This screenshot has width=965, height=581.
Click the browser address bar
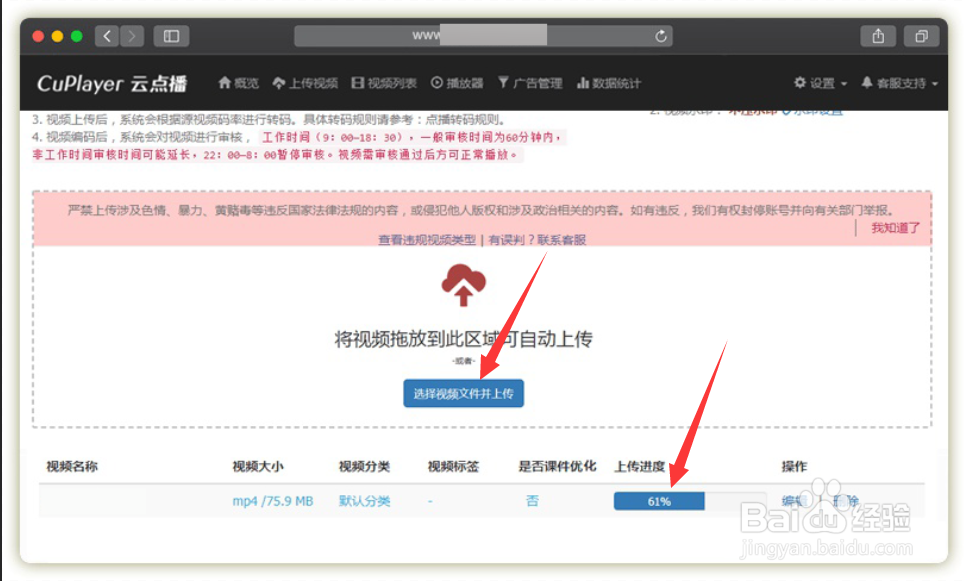(480, 36)
